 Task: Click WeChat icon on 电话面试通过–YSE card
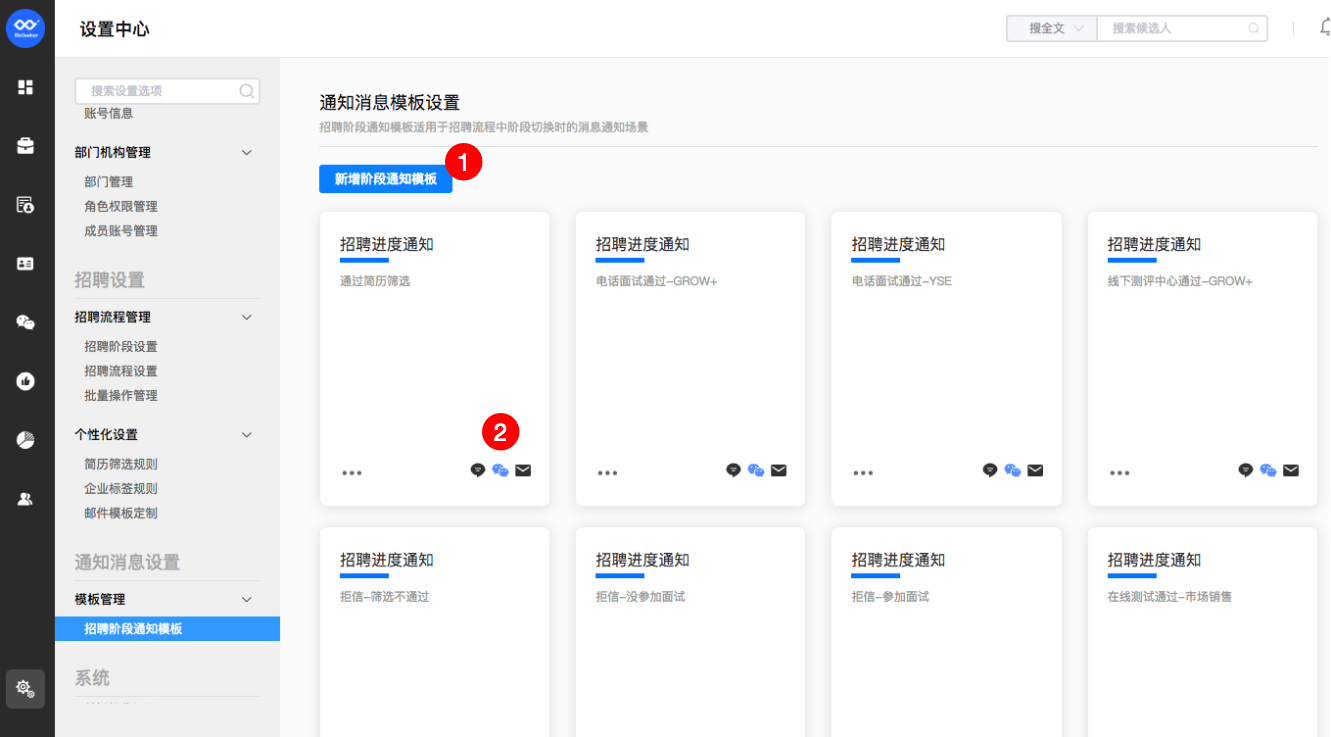(1013, 470)
